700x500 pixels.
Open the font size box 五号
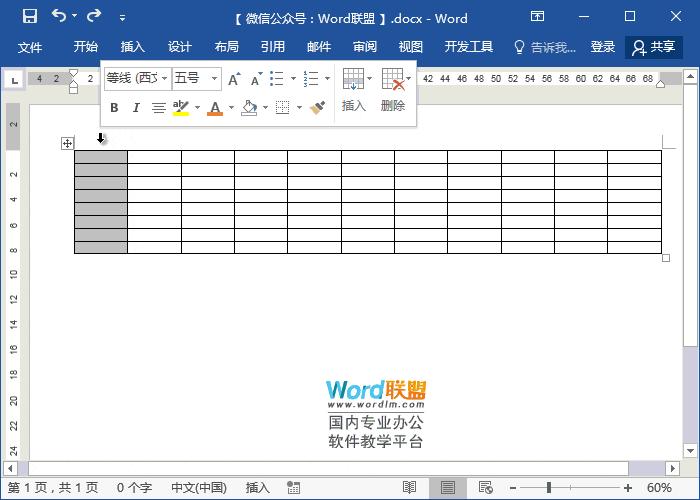[x=196, y=79]
